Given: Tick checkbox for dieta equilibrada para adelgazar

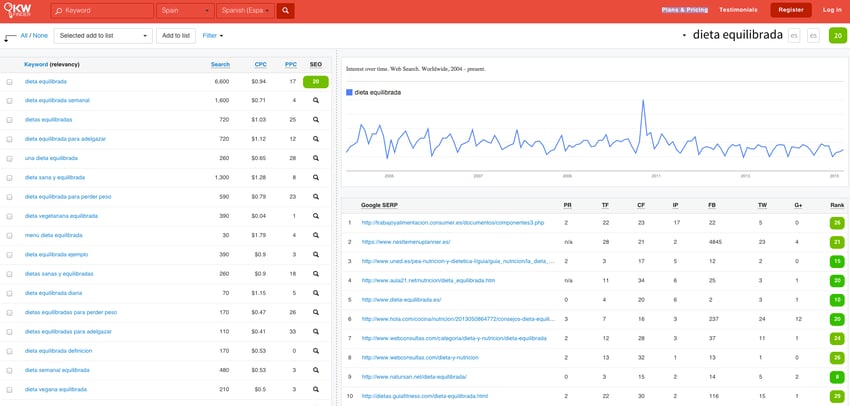Looking at the screenshot, I should point(9,139).
